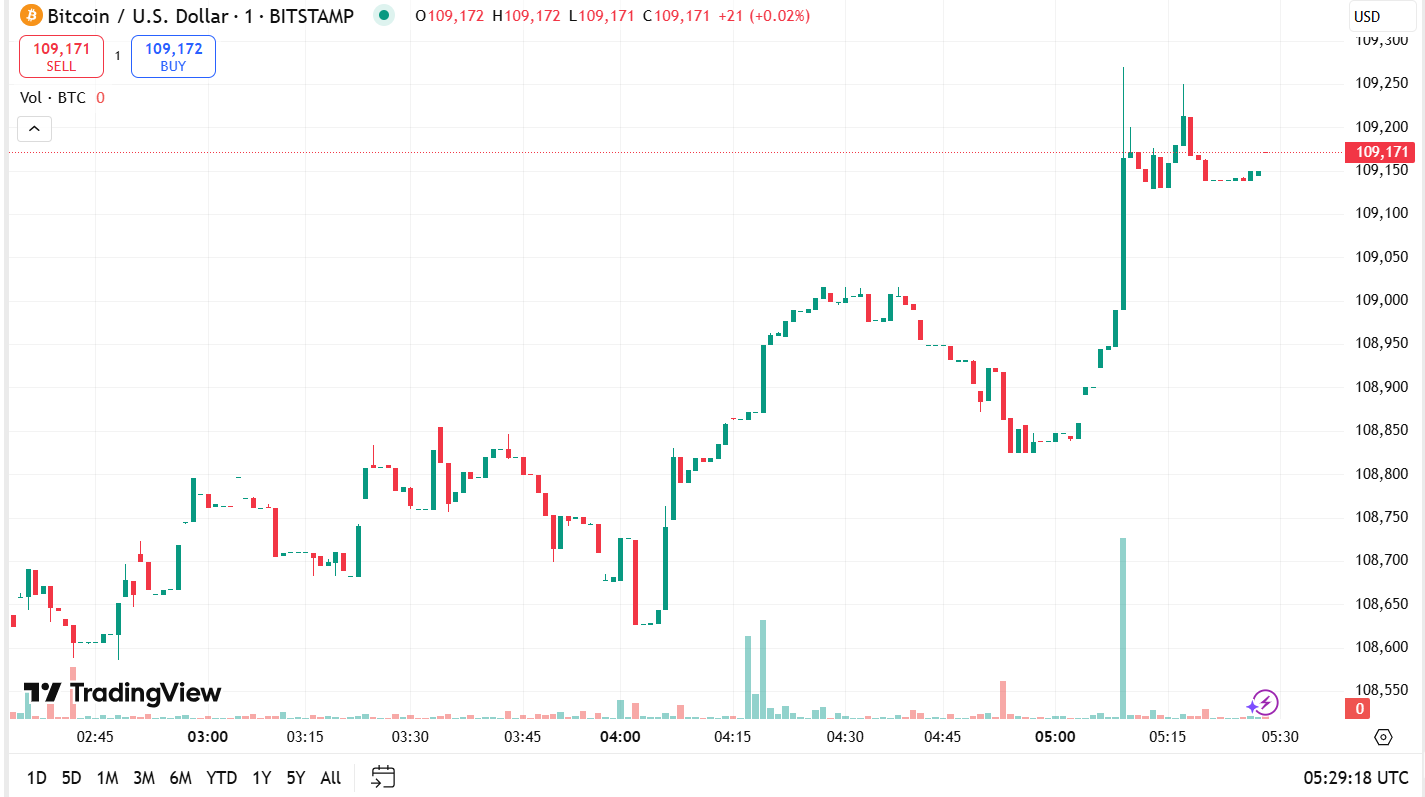Click the O109,172 open price value
Viewport: 1425px width, 797px height.
[449, 16]
